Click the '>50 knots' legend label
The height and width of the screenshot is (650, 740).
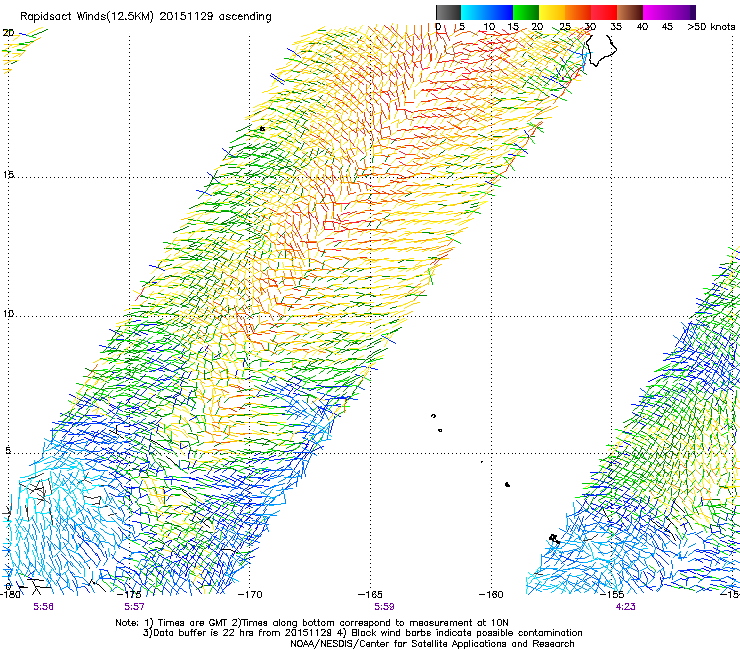point(711,27)
